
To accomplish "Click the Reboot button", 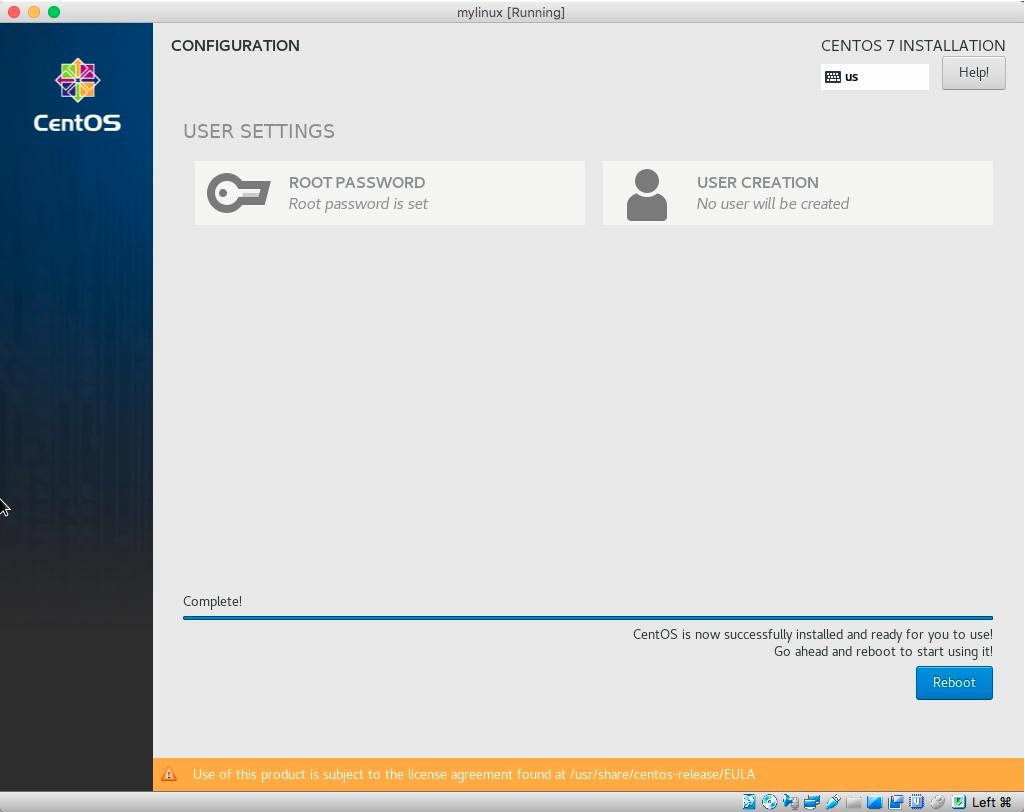I will click(x=953, y=682).
